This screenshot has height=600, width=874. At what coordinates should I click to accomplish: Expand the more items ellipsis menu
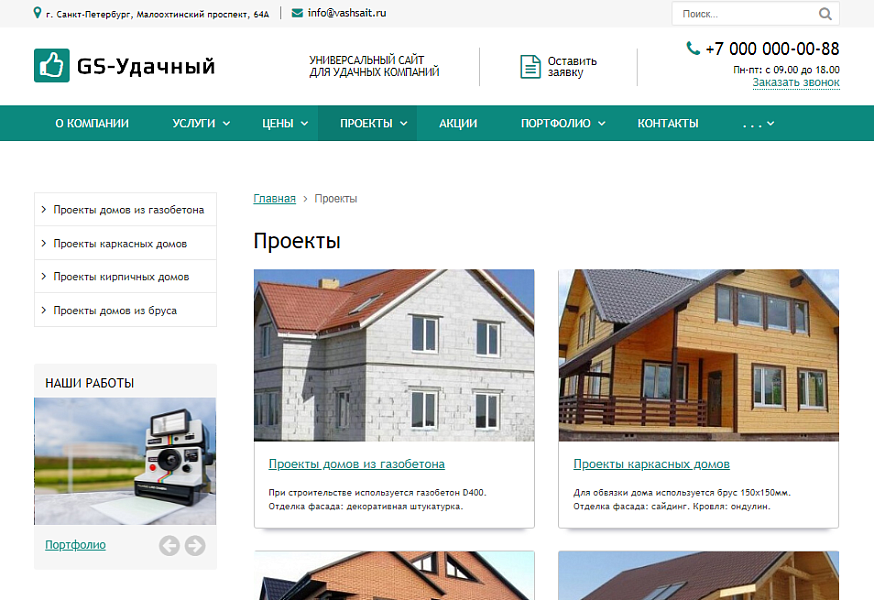click(x=758, y=123)
